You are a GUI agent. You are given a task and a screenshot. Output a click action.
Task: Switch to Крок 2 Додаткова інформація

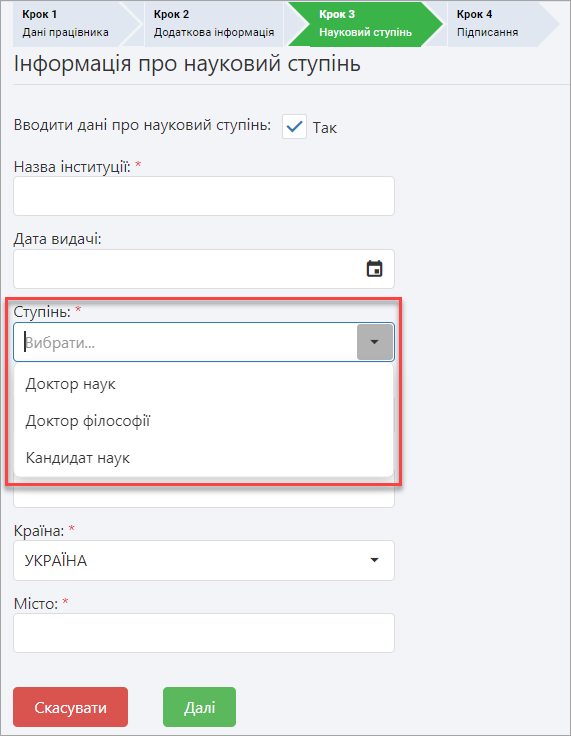pyautogui.click(x=214, y=23)
